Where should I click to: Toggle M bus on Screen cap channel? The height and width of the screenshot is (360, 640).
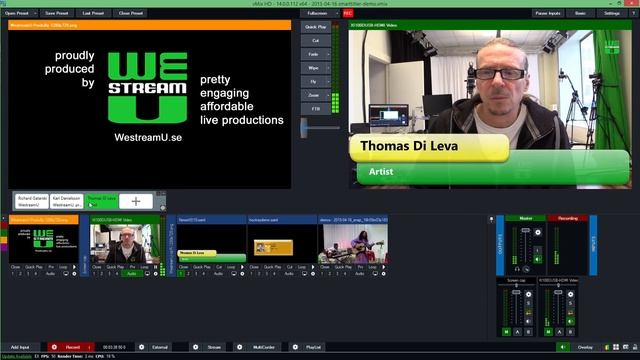[x=507, y=332]
